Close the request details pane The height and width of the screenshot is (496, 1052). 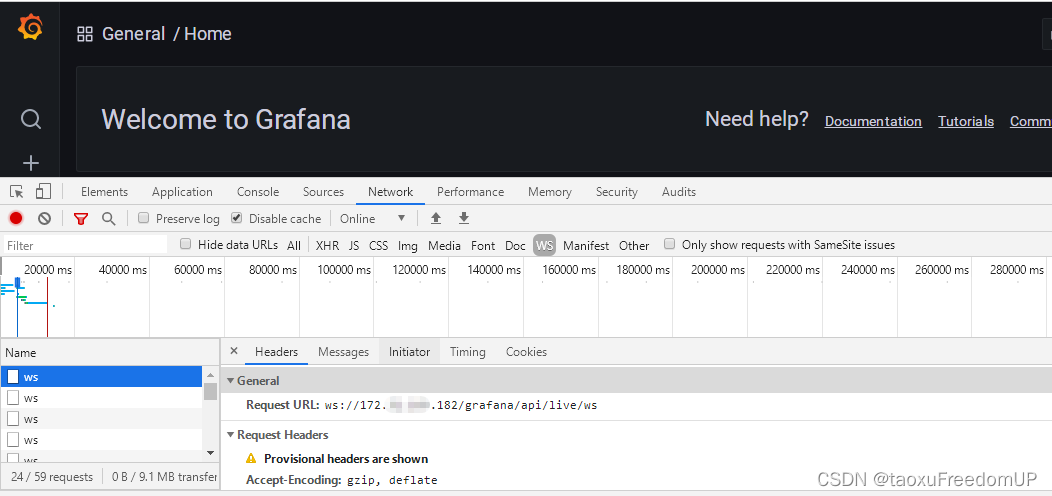coord(233,351)
